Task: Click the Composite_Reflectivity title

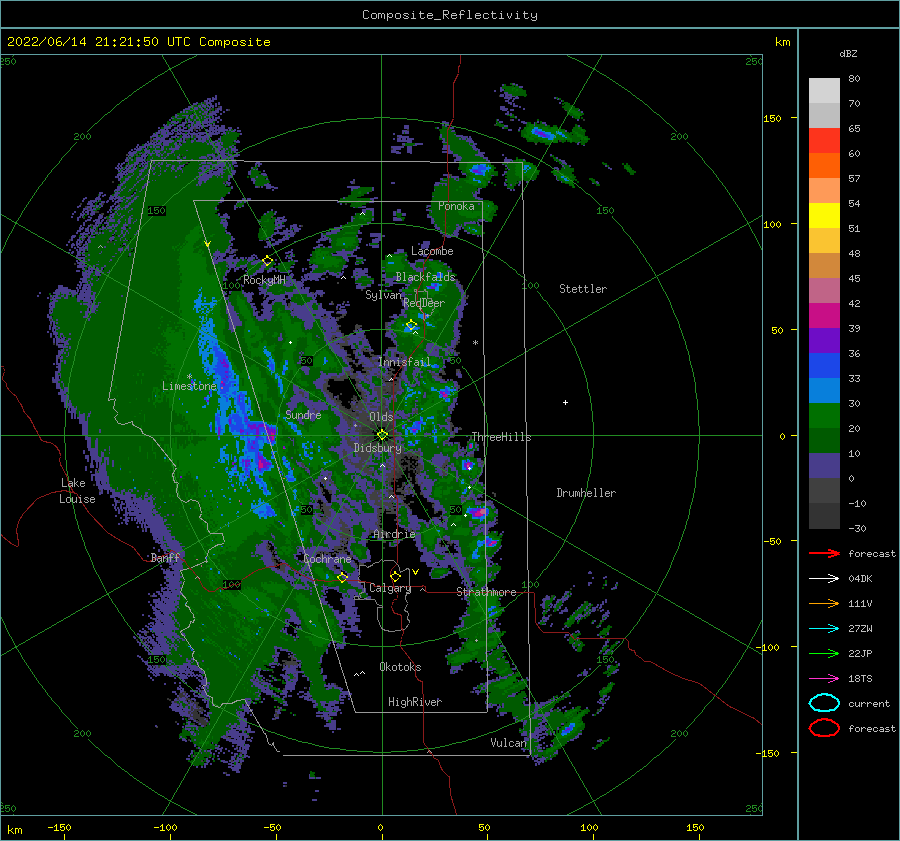Action: 450,15
